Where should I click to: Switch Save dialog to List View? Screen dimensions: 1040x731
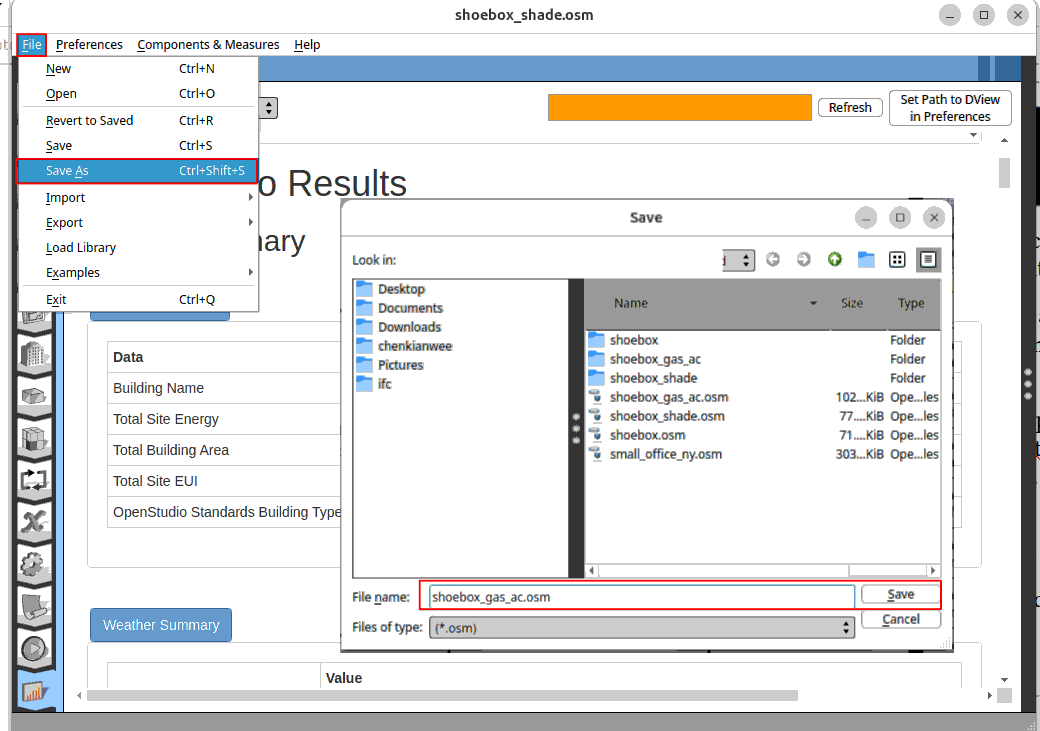click(897, 260)
